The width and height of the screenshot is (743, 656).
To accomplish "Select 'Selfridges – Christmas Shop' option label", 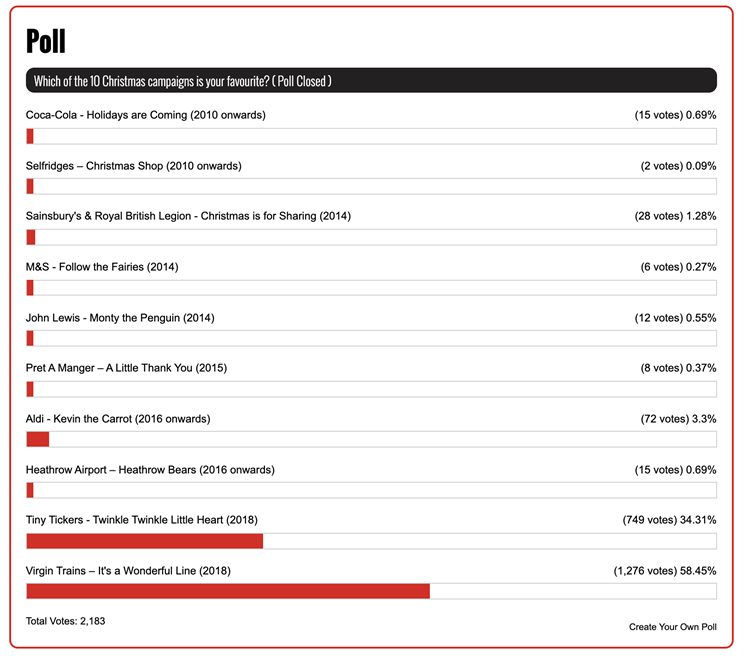I will point(134,166).
